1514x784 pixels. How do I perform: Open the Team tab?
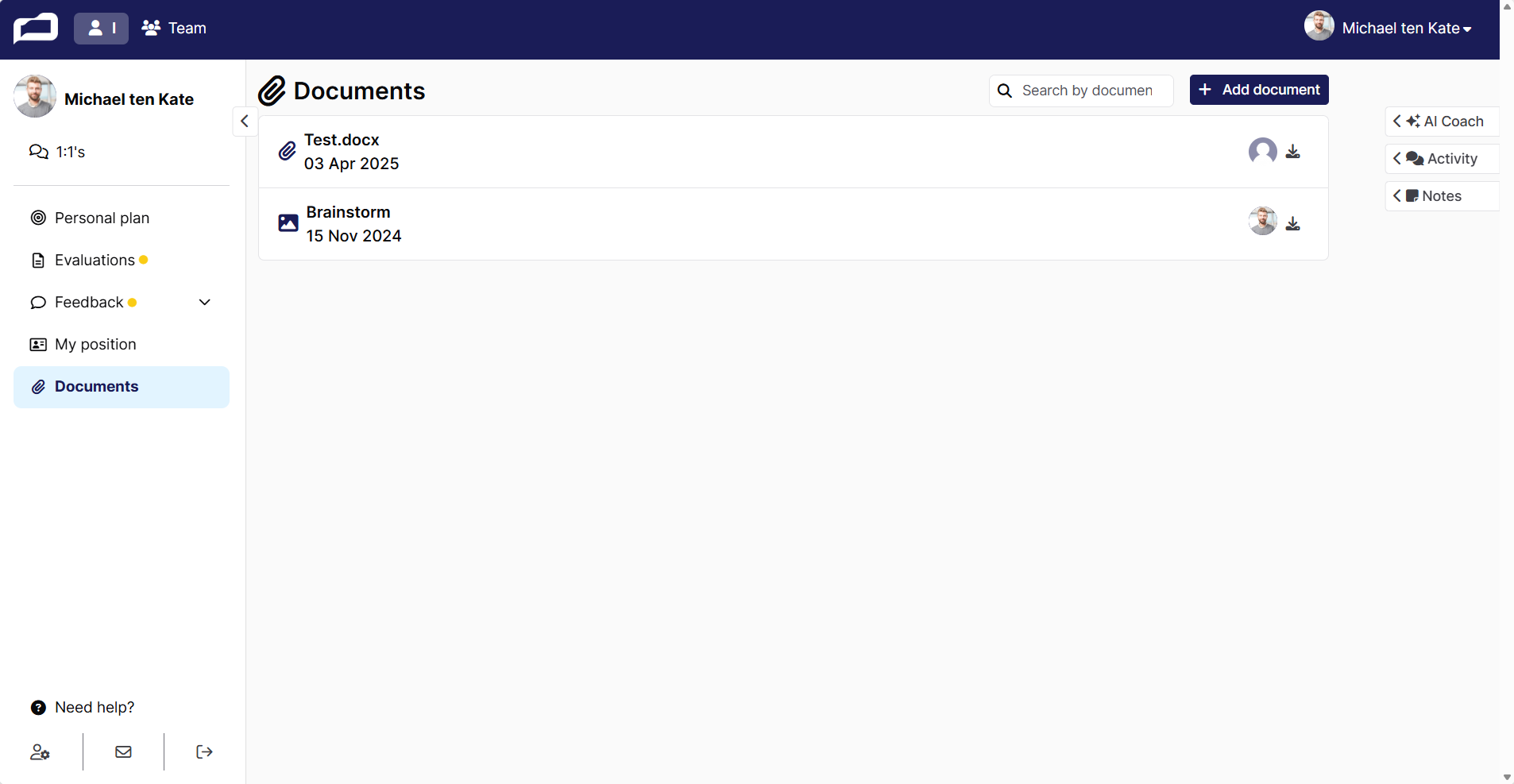(x=174, y=29)
